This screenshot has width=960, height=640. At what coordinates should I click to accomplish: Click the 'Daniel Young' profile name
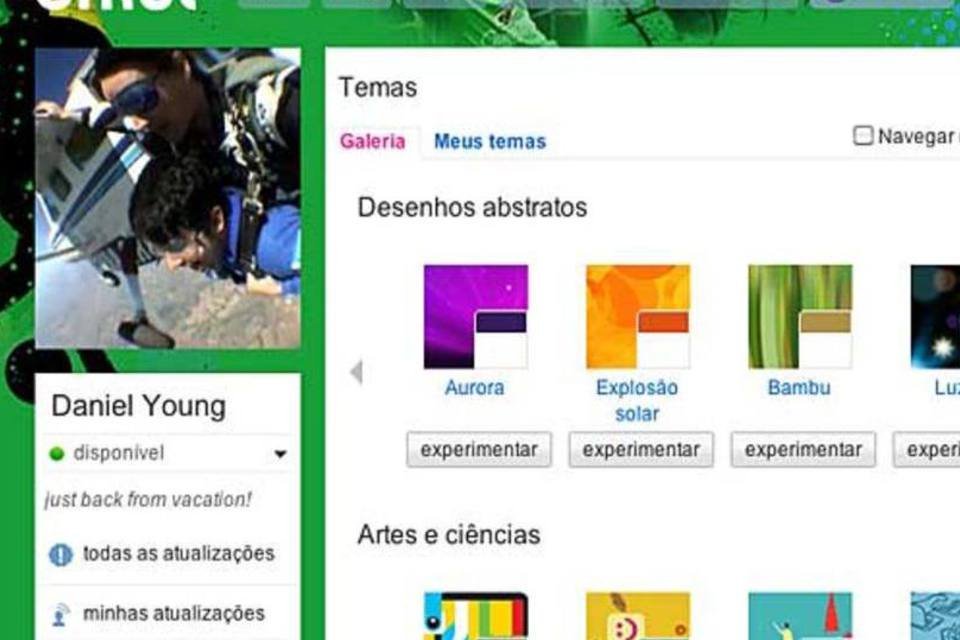click(x=139, y=406)
